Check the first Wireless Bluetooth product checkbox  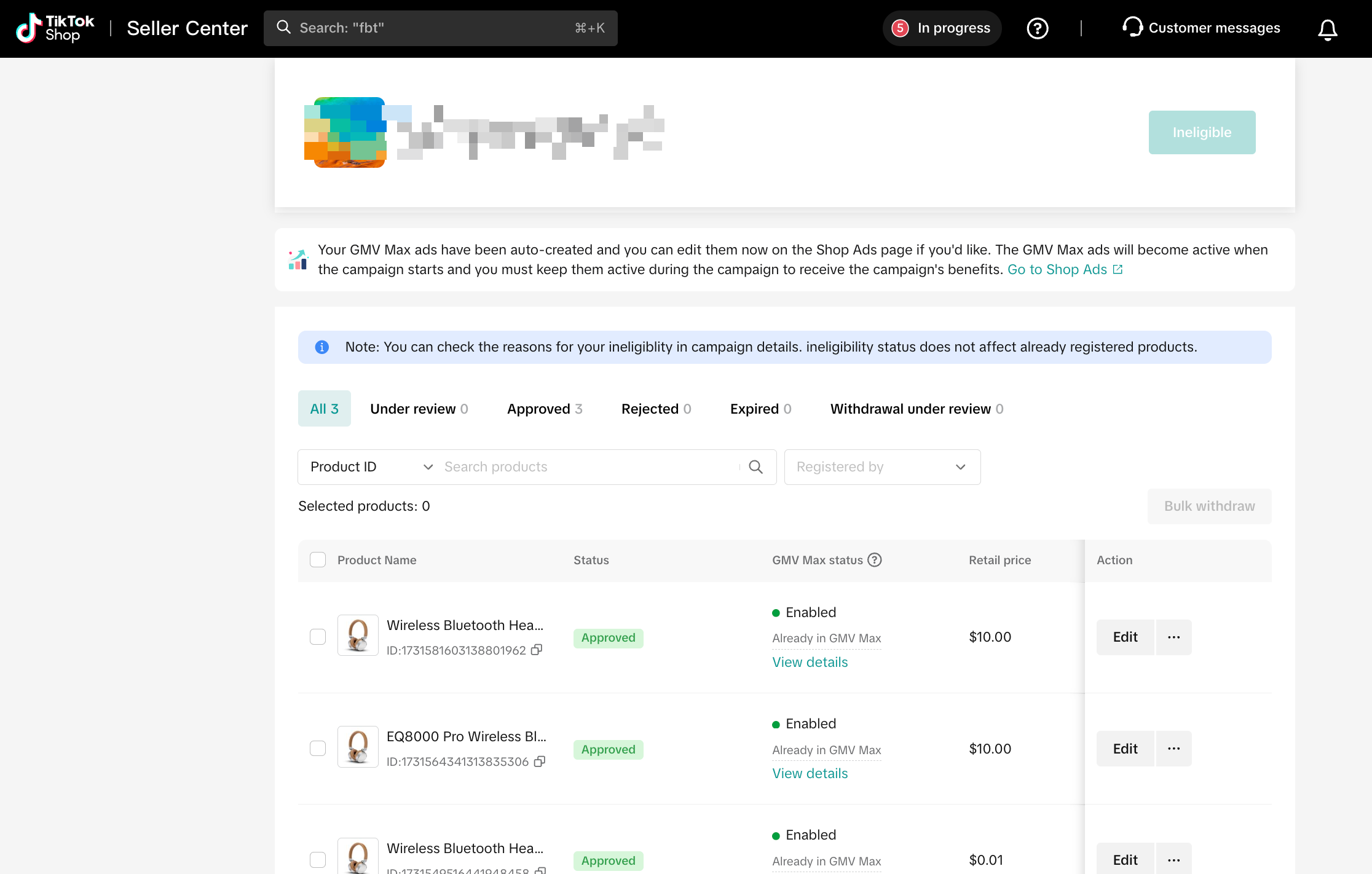pos(318,637)
